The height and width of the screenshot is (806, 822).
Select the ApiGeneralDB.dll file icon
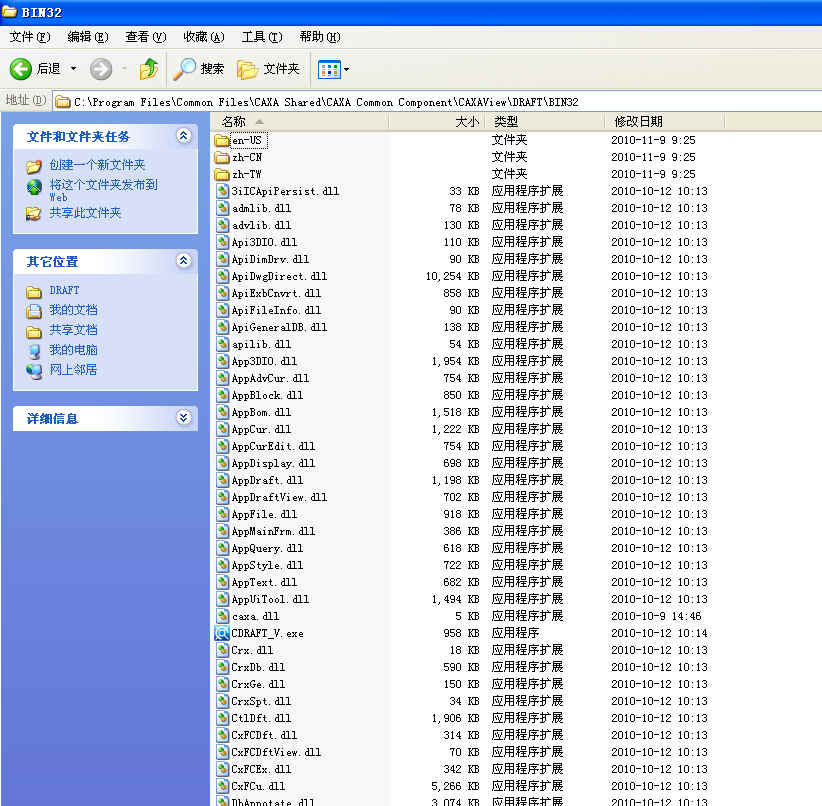point(223,327)
